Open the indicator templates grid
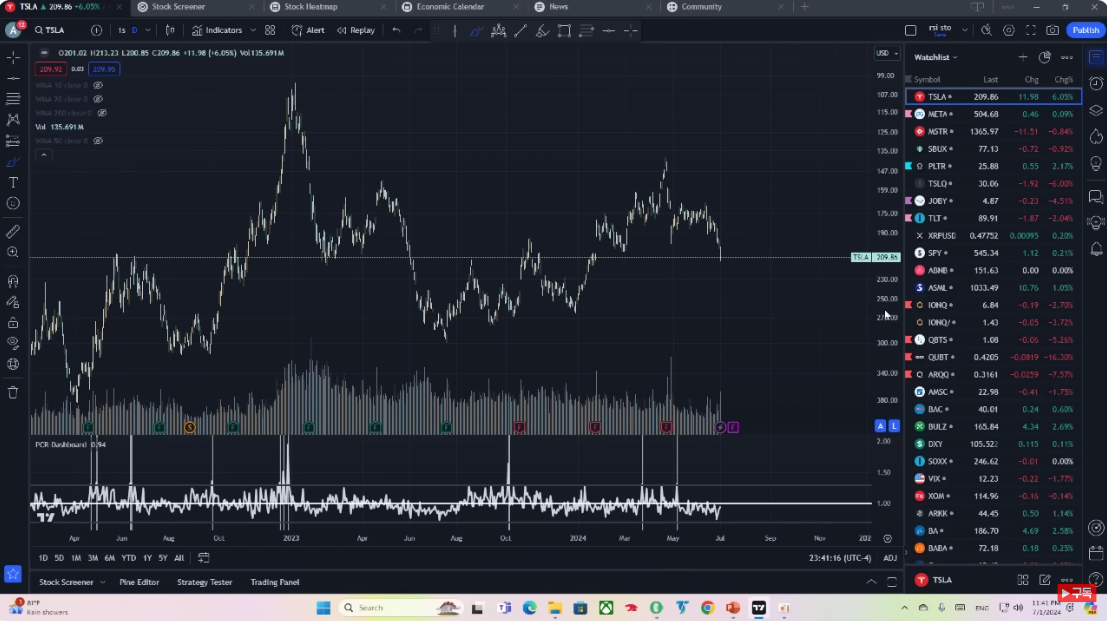The width and height of the screenshot is (1107, 621). [270, 30]
